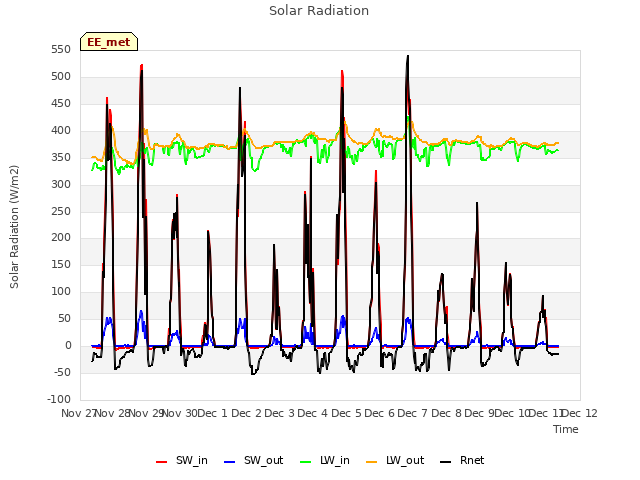
Task: Click the Time x-axis title
Action: (x=566, y=429)
